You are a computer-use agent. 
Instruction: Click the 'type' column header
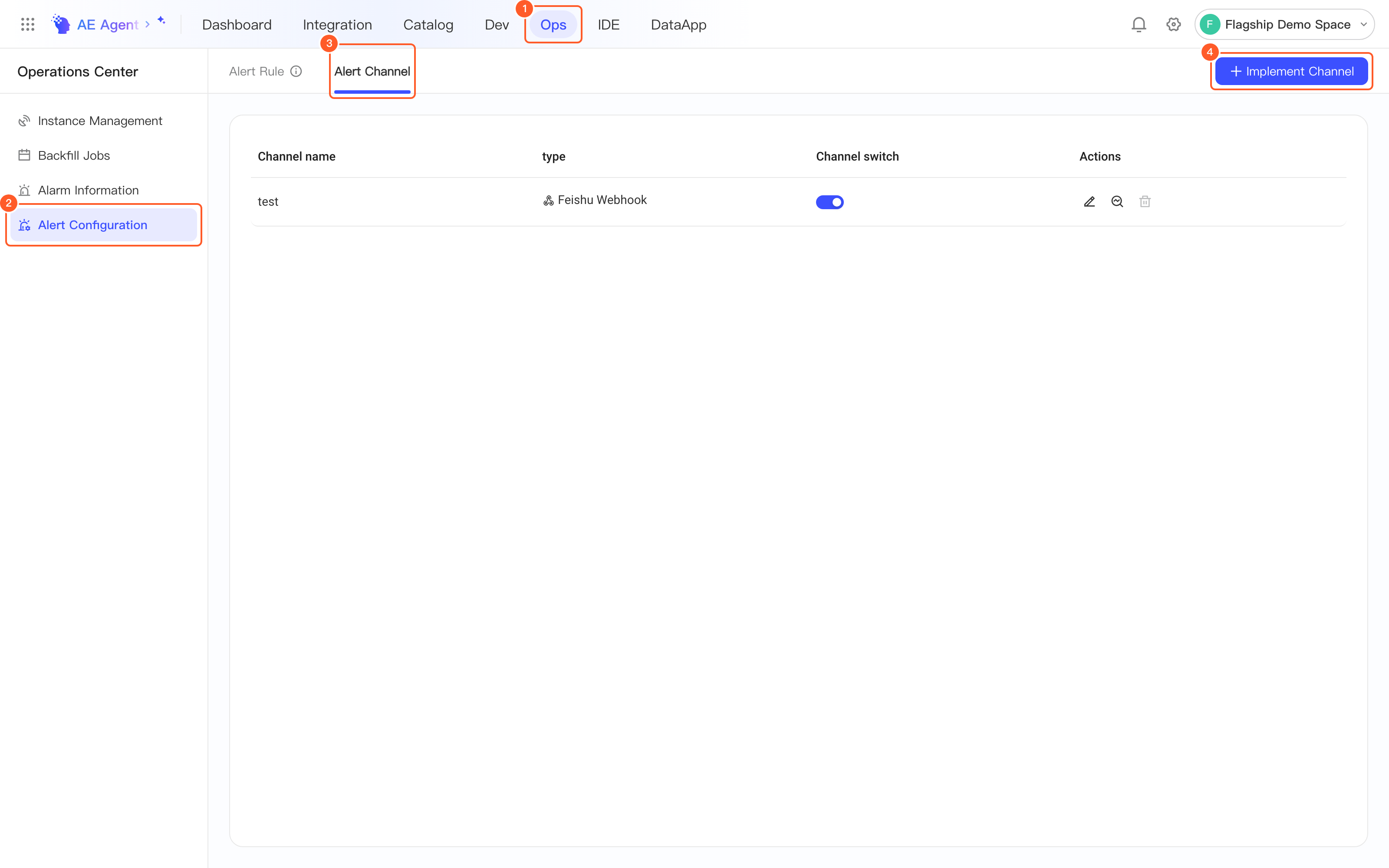553,156
